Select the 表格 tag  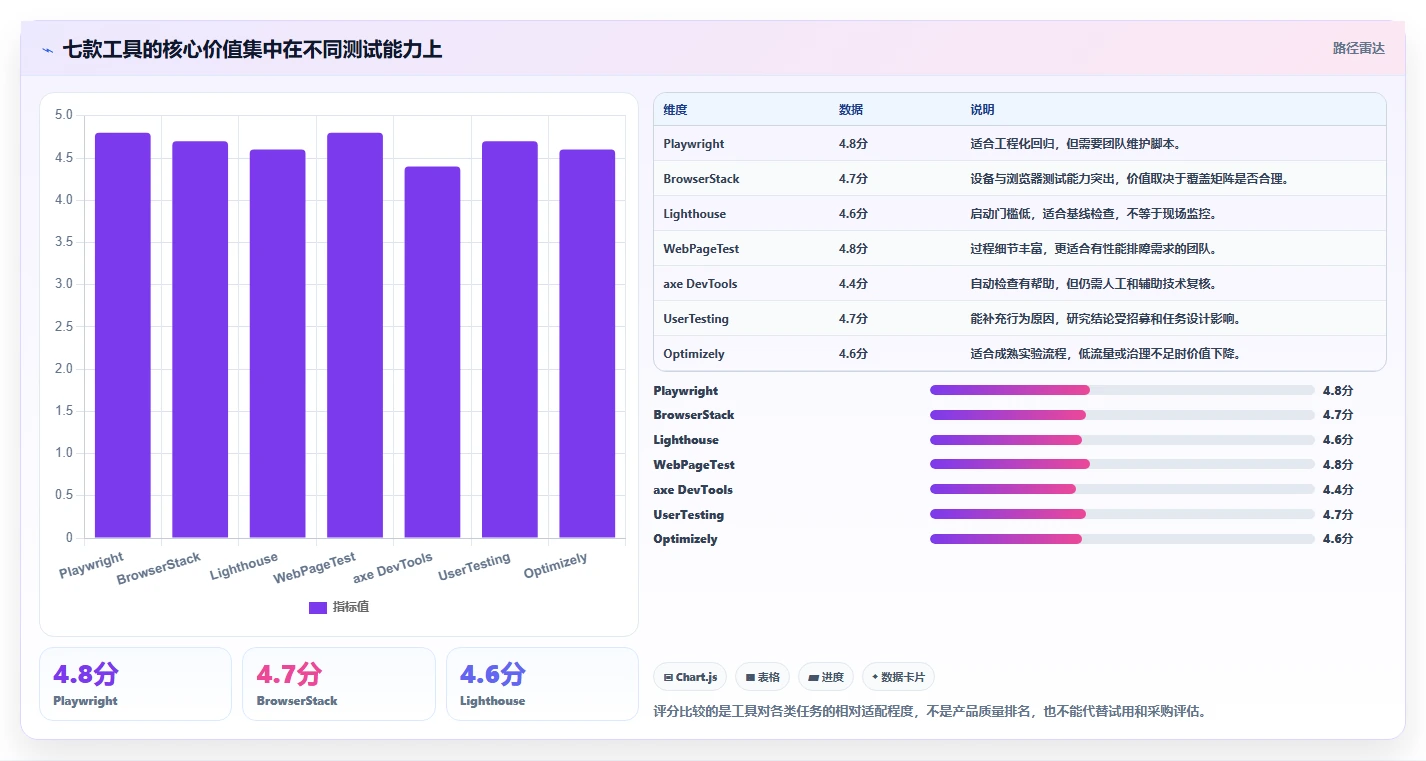[x=762, y=677]
